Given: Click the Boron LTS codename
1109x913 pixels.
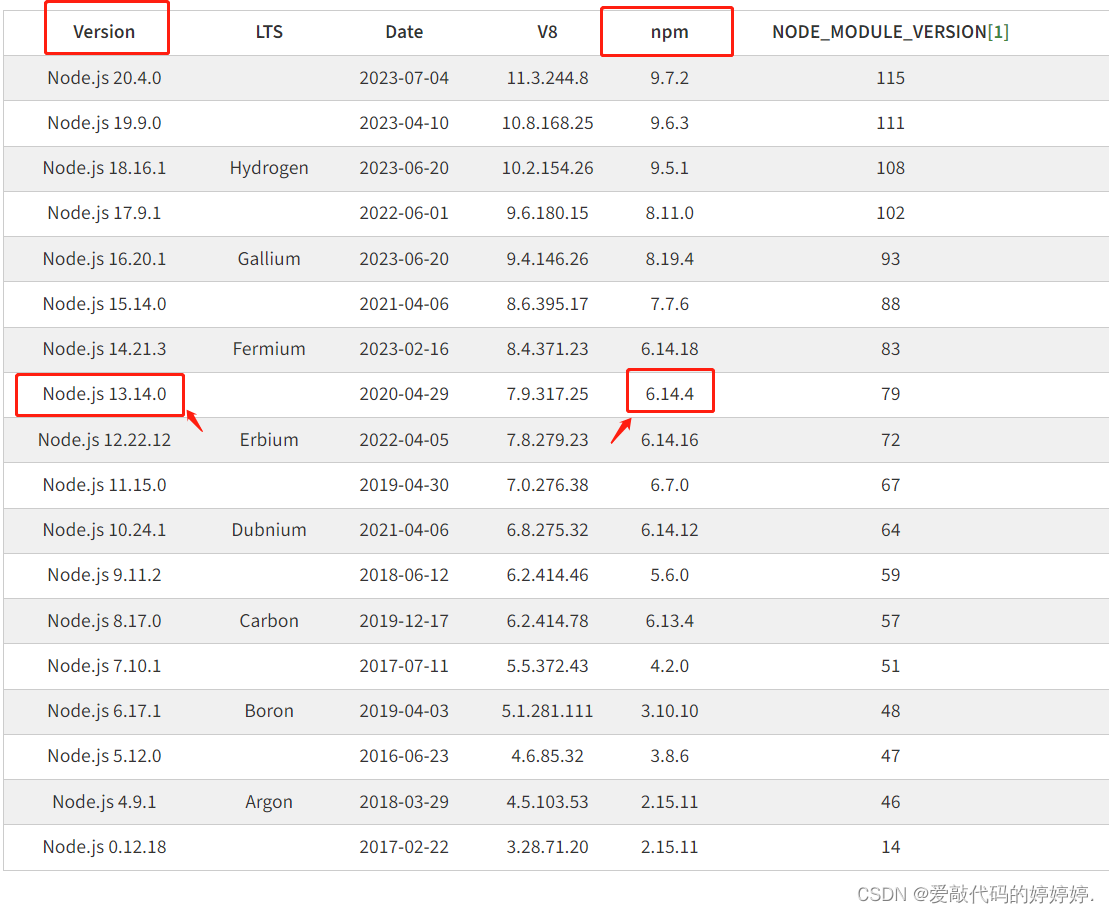Looking at the screenshot, I should point(269,711).
